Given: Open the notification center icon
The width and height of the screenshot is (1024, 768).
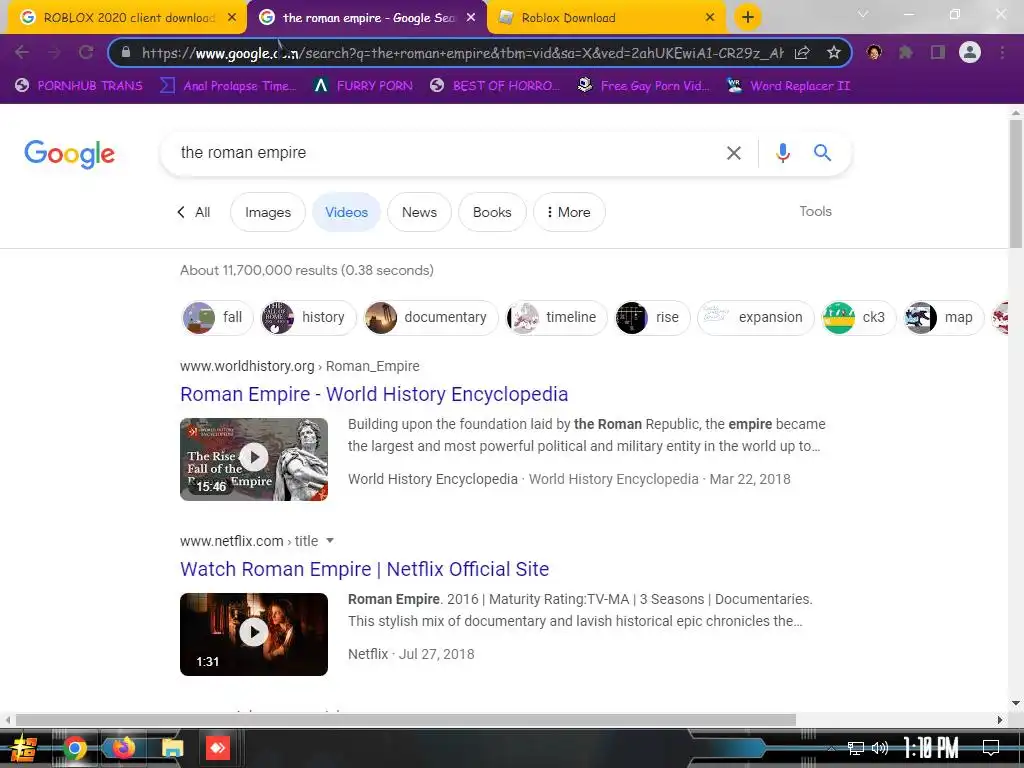Looking at the screenshot, I should [991, 747].
